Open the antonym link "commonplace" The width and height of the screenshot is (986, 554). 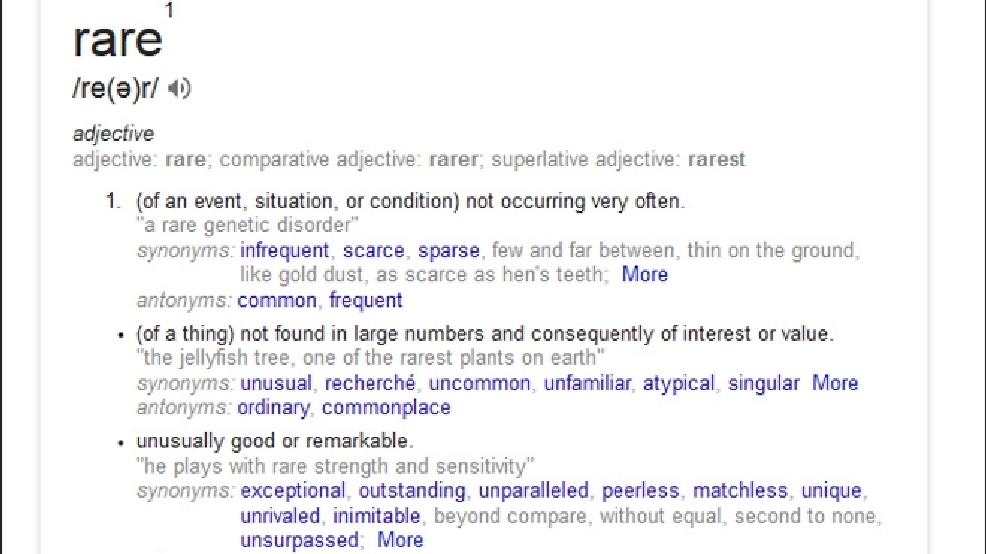tap(386, 407)
